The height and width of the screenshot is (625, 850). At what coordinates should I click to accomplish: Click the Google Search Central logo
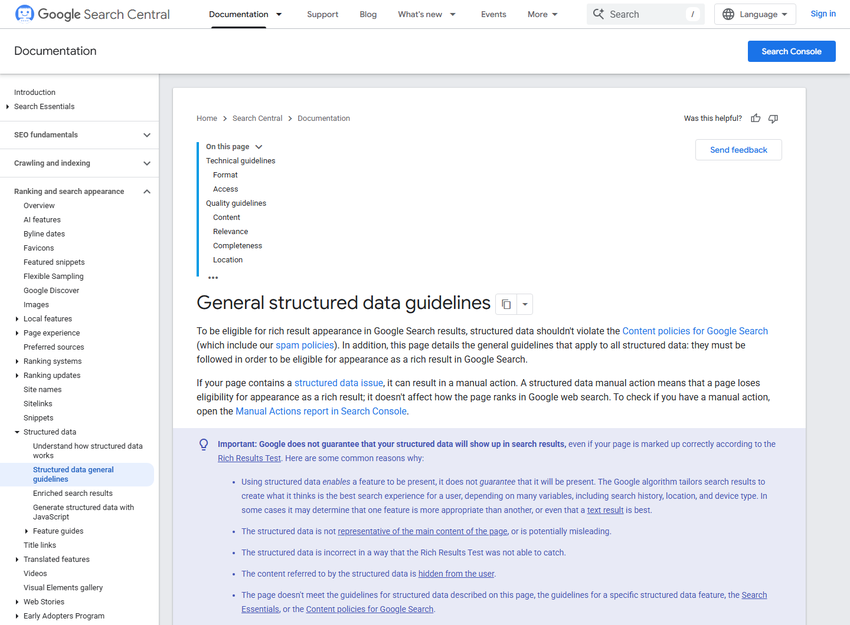click(92, 14)
